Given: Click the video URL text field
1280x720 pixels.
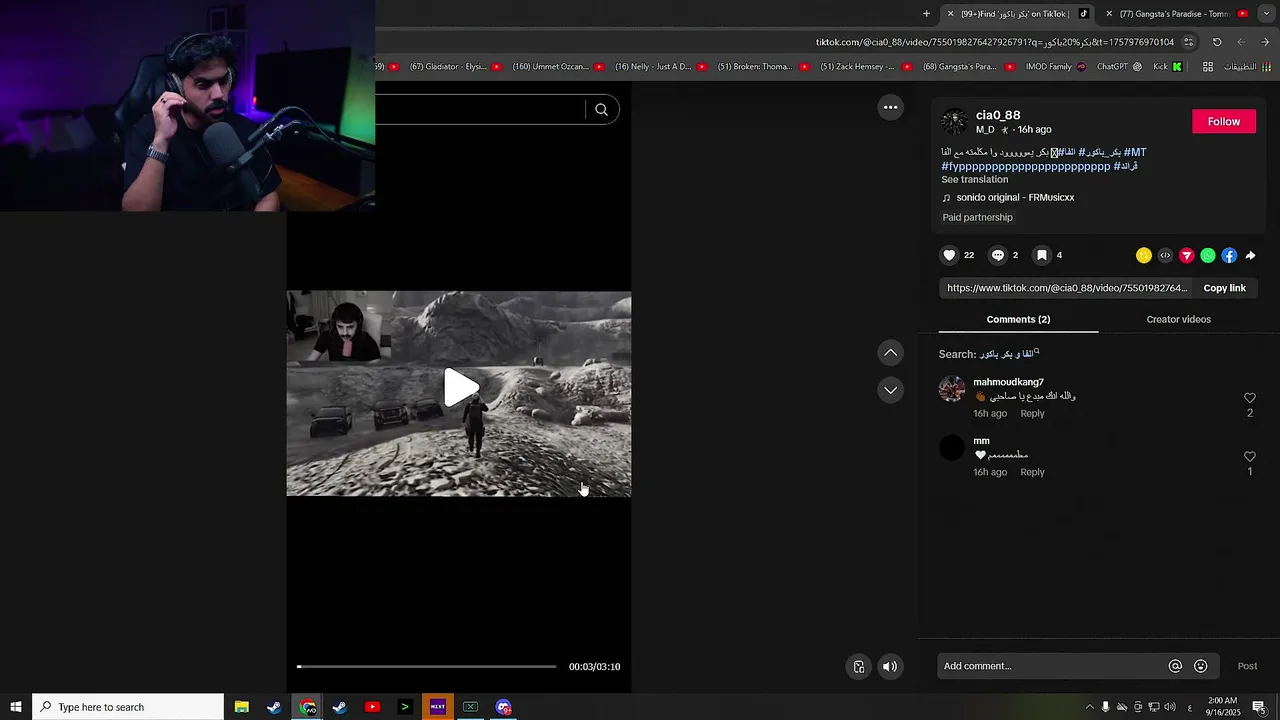Looking at the screenshot, I should click(1067, 288).
